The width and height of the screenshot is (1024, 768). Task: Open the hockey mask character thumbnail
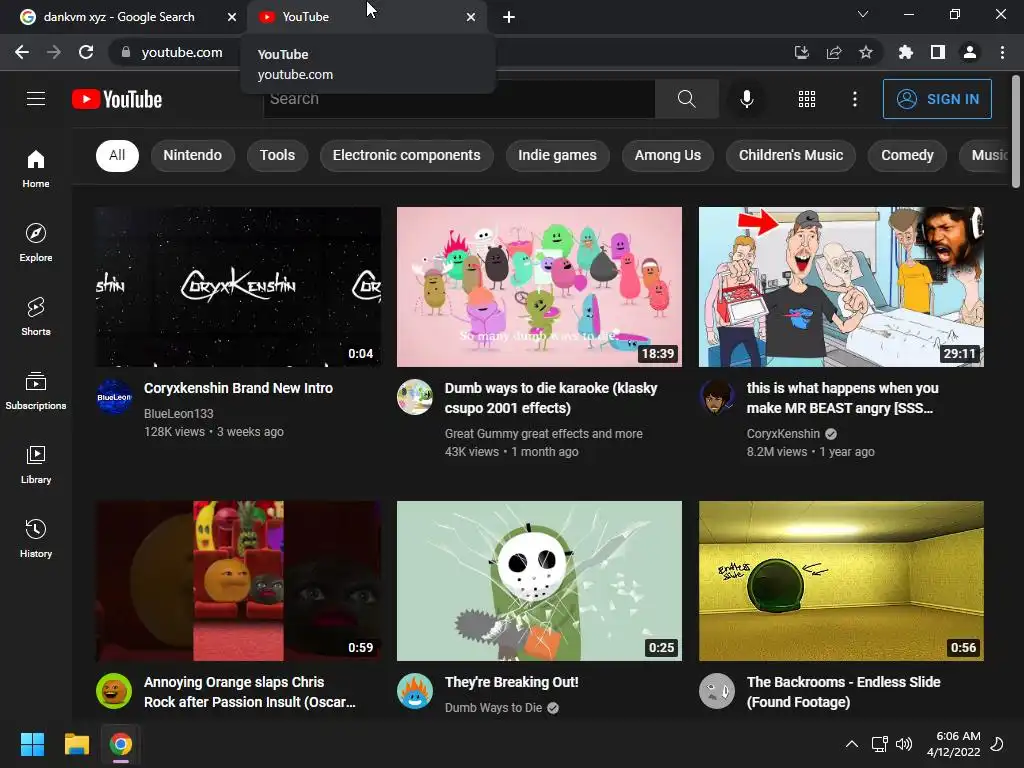[539, 581]
